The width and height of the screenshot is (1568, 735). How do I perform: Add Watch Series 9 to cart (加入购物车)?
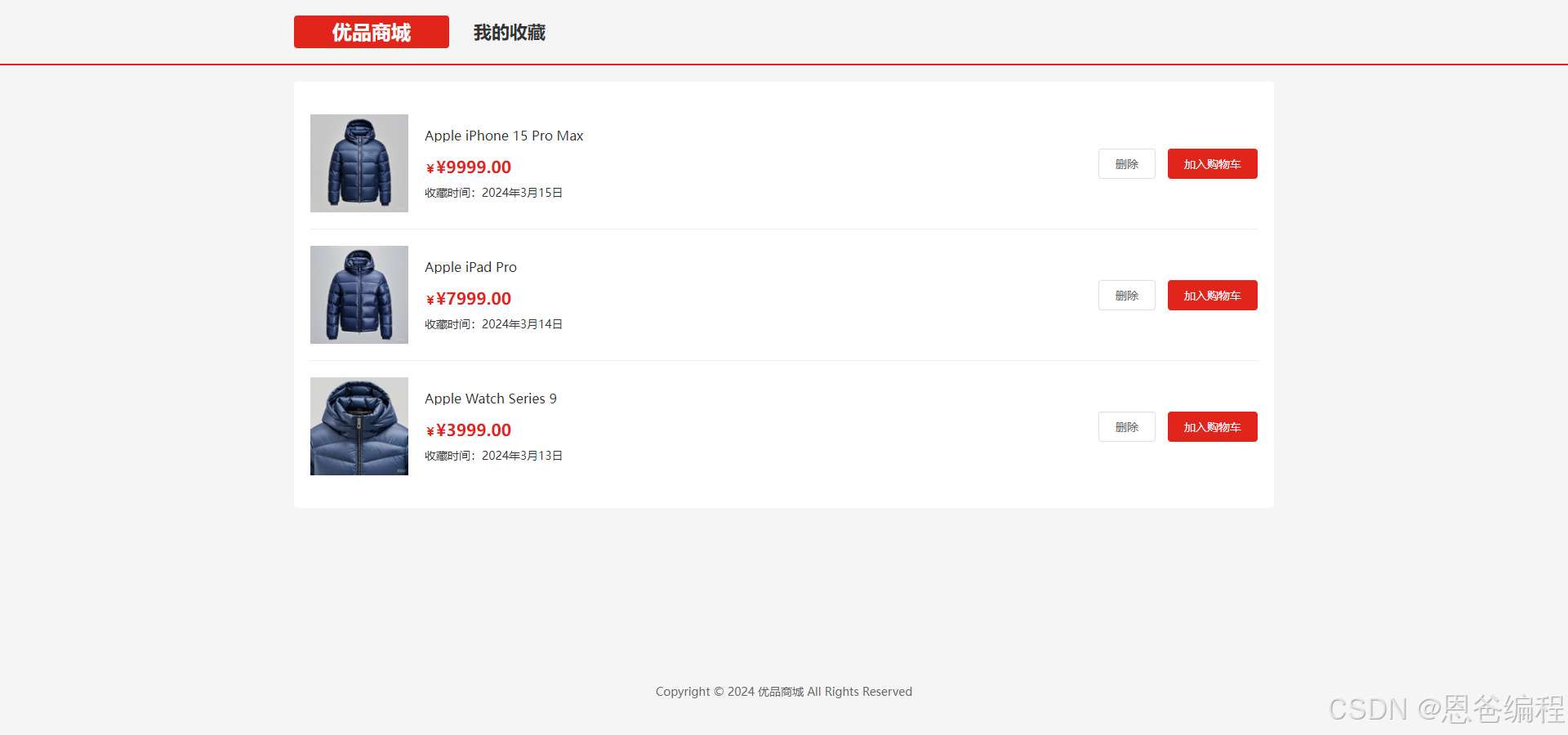[1213, 427]
